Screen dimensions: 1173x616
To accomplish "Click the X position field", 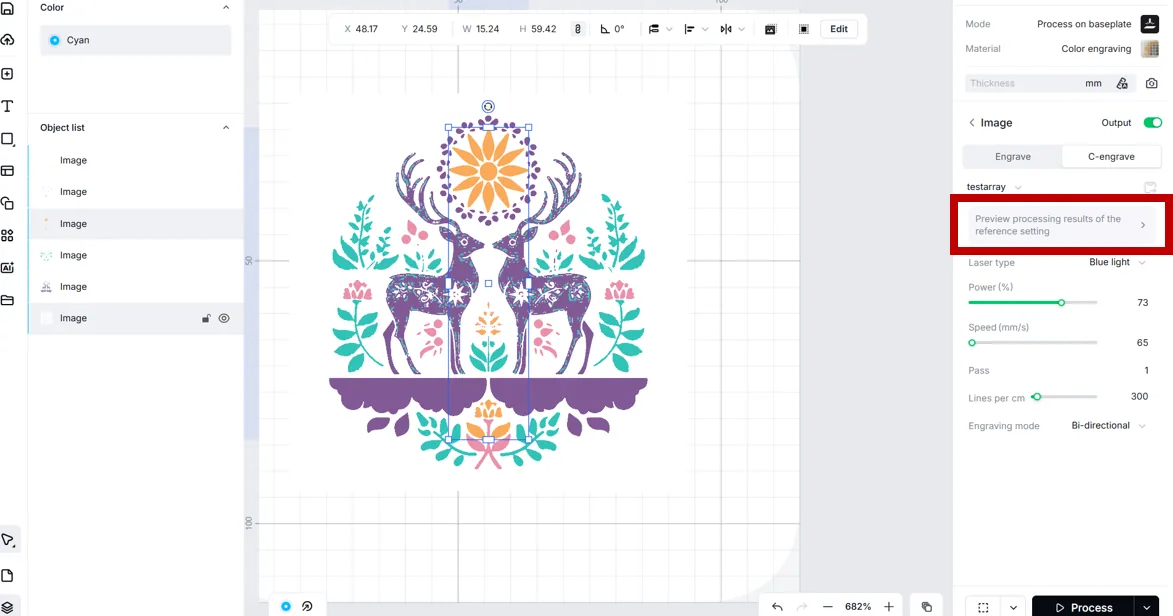I will click(x=361, y=29).
